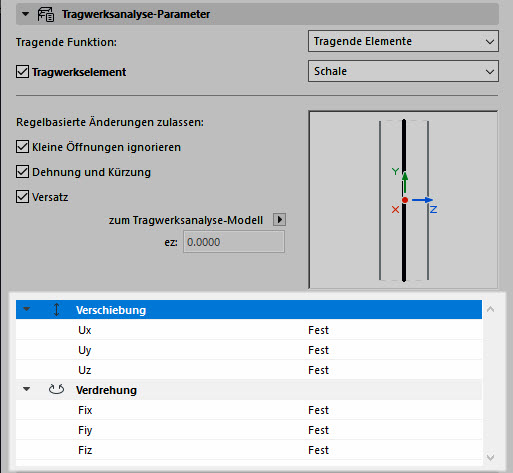The height and width of the screenshot is (473, 513).
Task: Open the zum Tragwerksanalyse-Modell arrow button
Action: click(x=279, y=220)
